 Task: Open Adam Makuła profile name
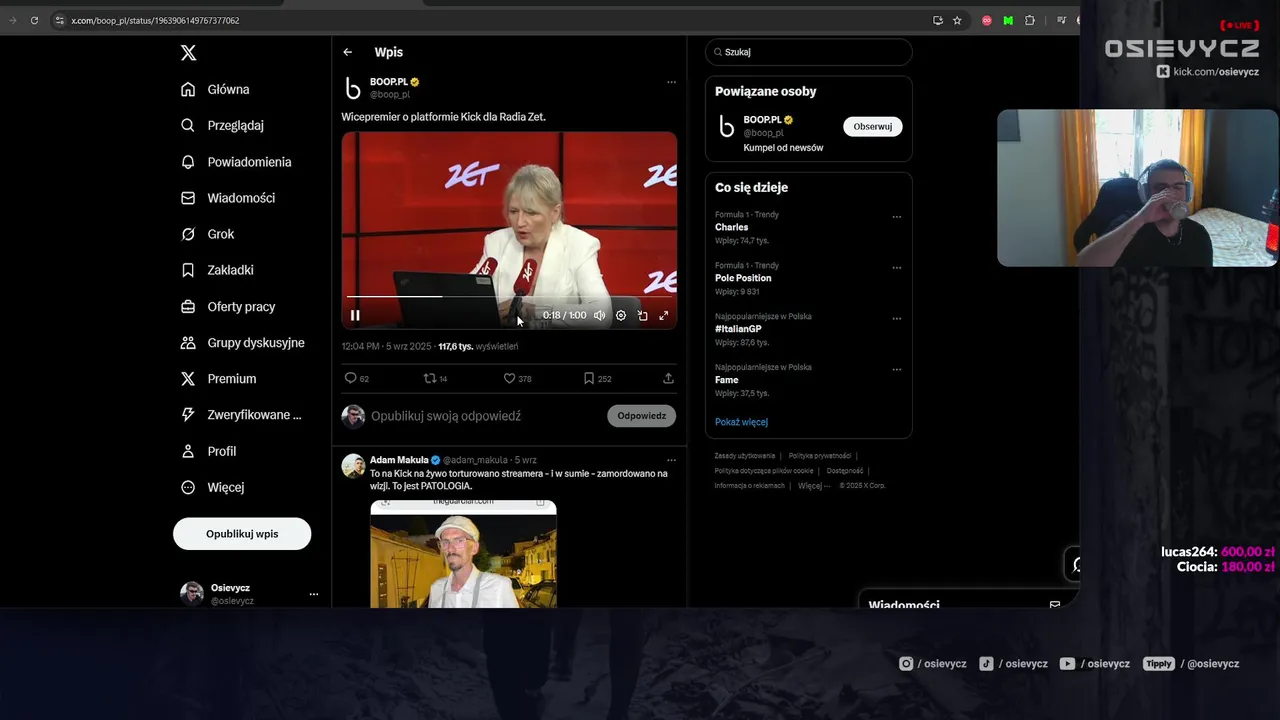(399, 460)
